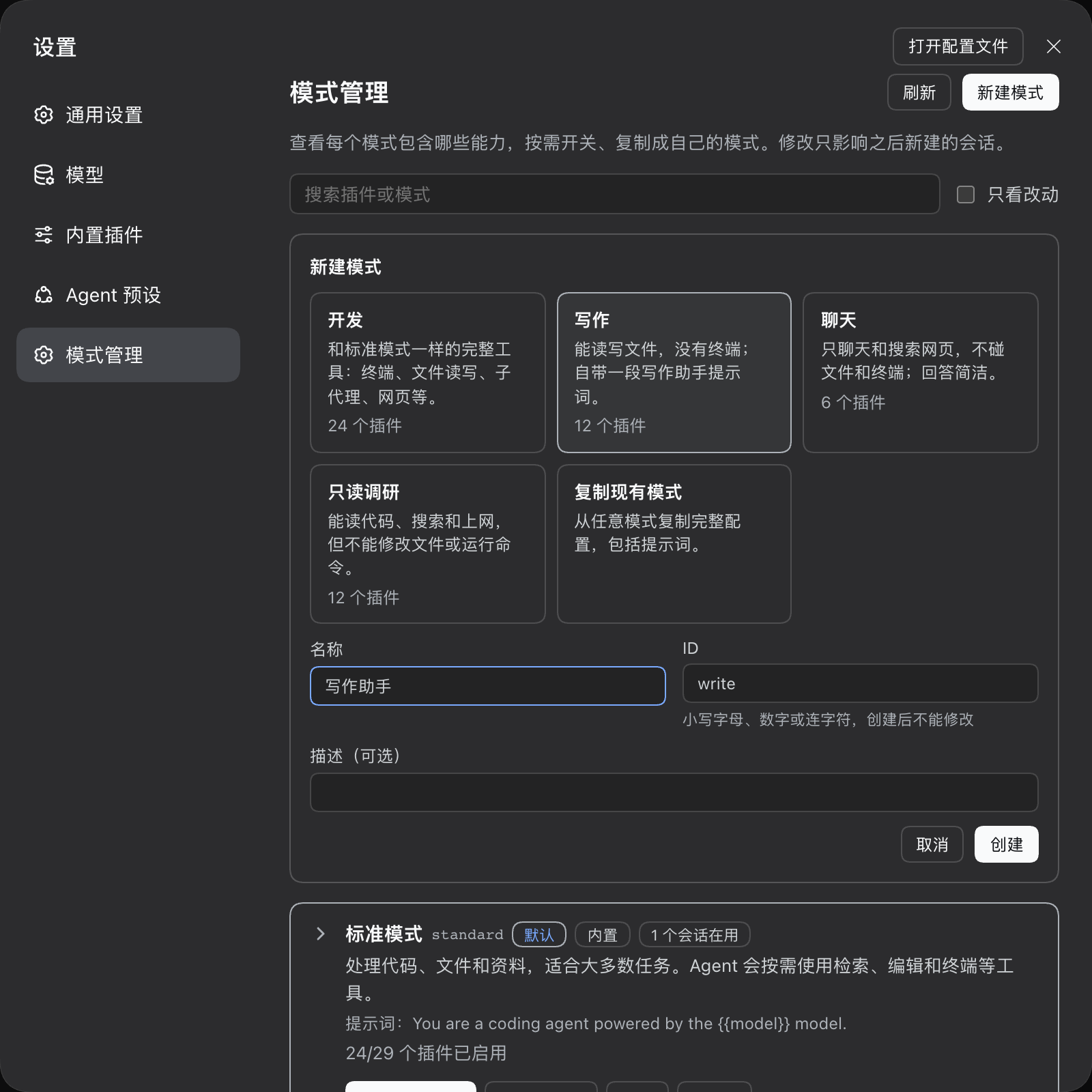Click the 模型 database icon
This screenshot has width=1092, height=1092.
[44, 175]
